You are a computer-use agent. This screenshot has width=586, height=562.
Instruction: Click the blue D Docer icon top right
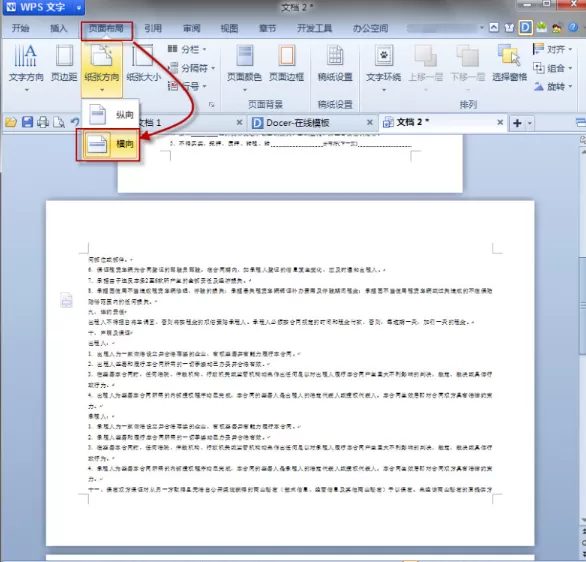[525, 27]
